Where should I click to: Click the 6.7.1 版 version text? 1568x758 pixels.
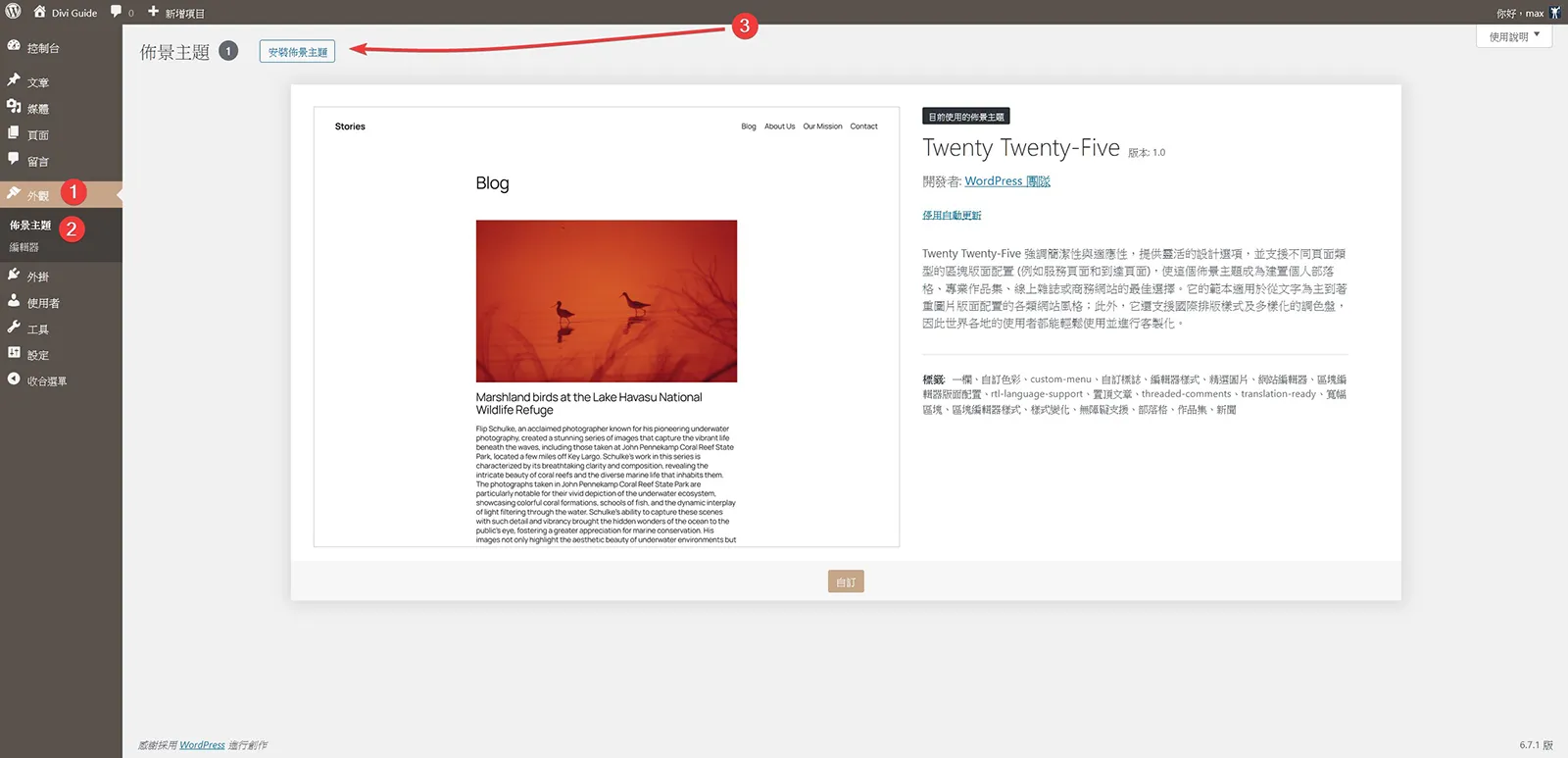click(x=1537, y=745)
